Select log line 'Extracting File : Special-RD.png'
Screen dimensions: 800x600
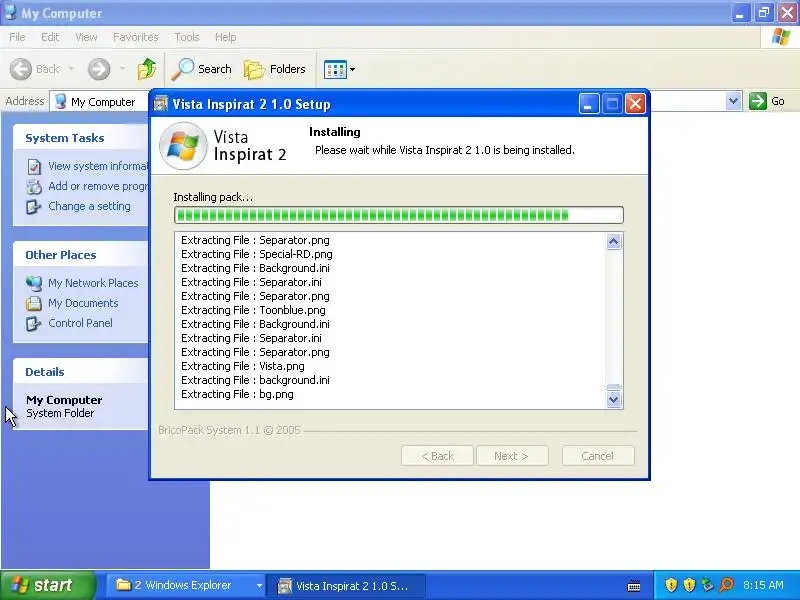pyautogui.click(x=257, y=254)
